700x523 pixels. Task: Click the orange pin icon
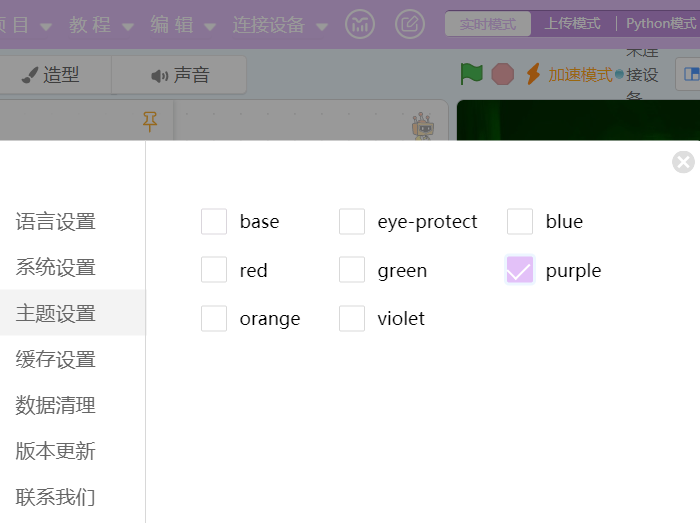click(150, 121)
